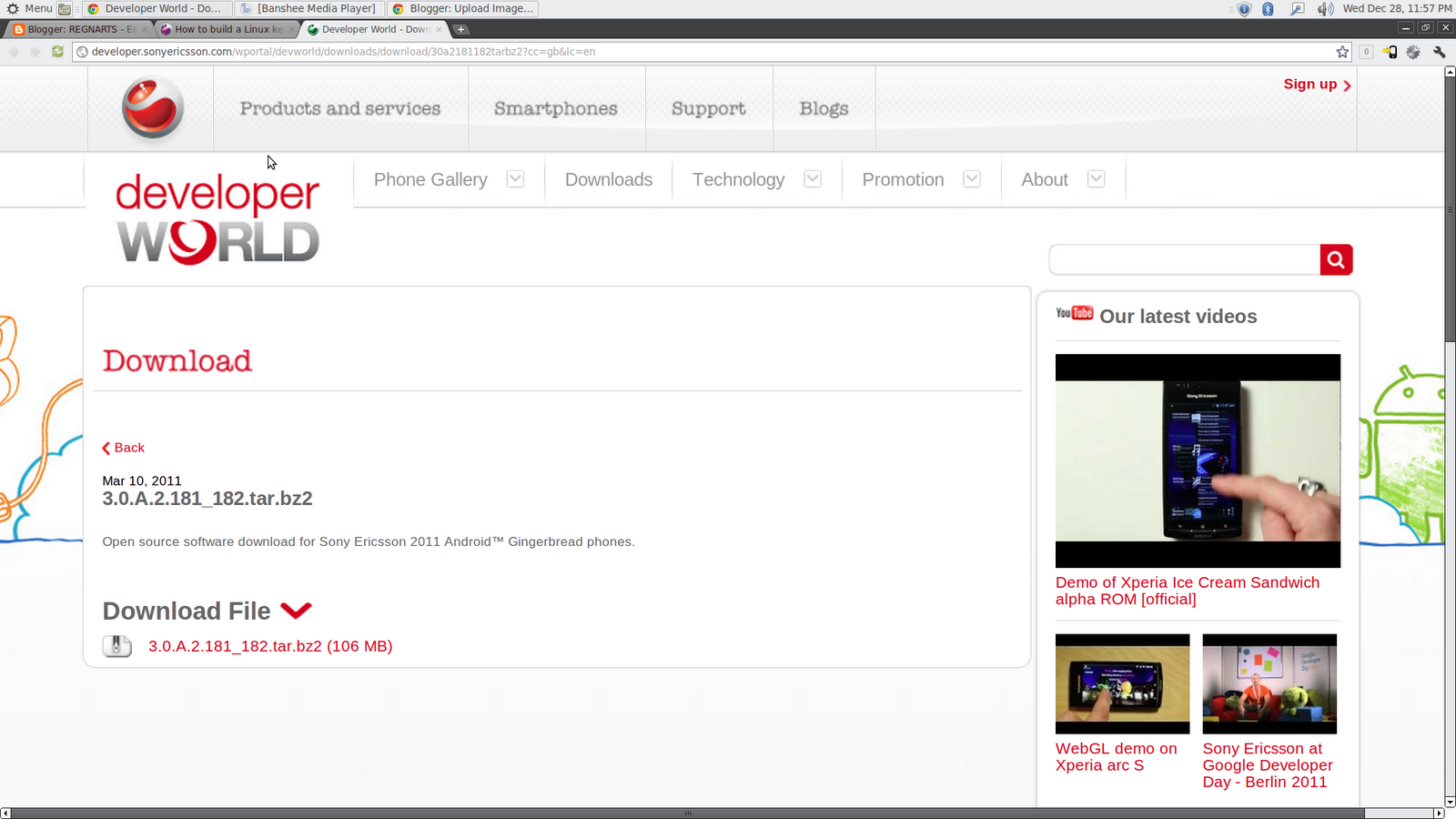Close the Developer World tab
This screenshot has width=1456, height=819.
(439, 29)
